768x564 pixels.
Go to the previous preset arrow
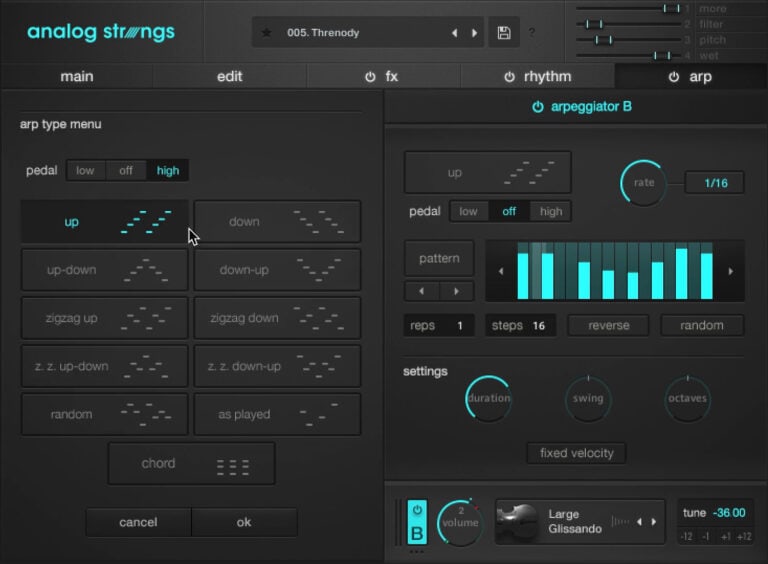coord(455,33)
